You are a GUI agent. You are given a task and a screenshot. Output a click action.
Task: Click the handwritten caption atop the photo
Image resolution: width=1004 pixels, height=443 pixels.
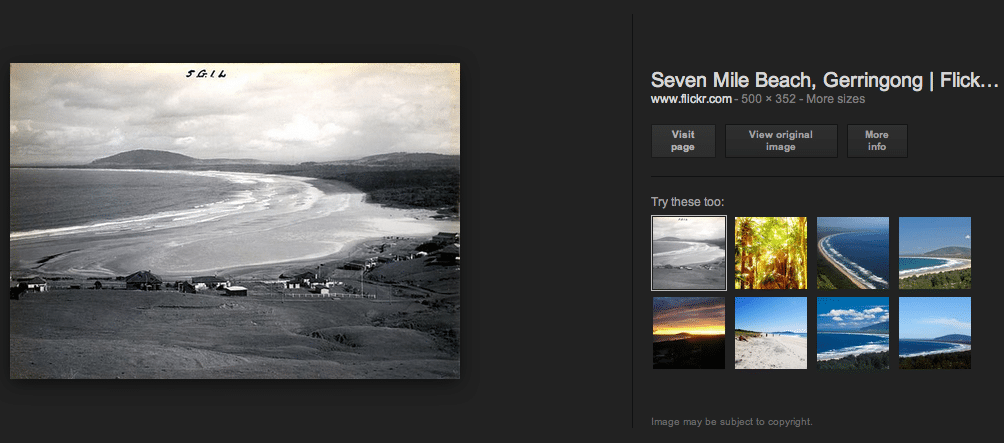tap(206, 74)
